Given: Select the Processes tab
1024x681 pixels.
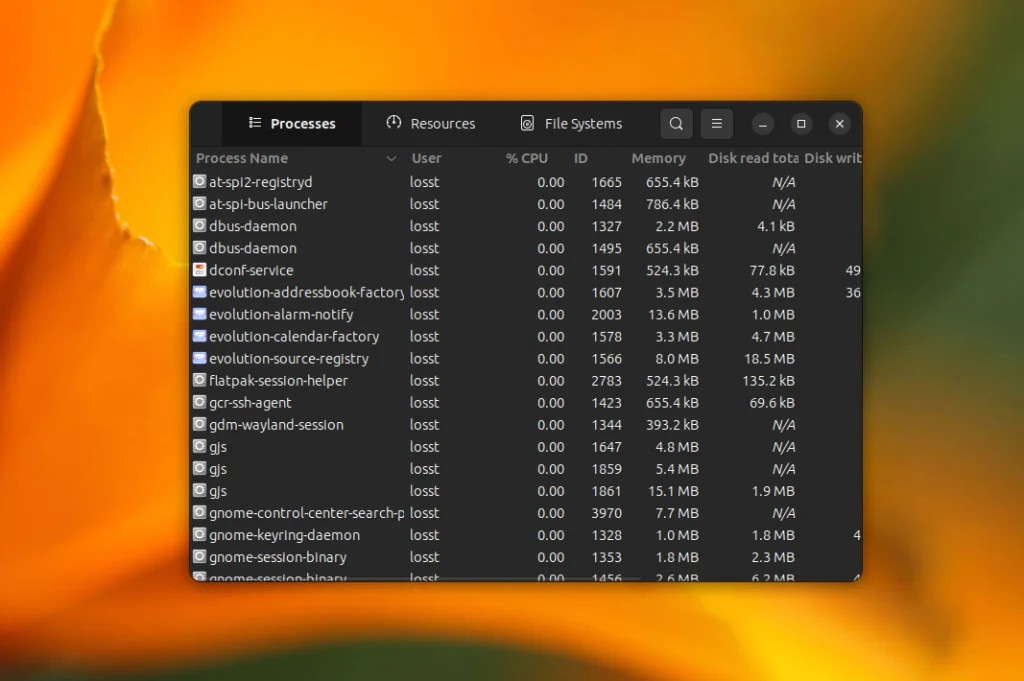Looking at the screenshot, I should point(291,124).
